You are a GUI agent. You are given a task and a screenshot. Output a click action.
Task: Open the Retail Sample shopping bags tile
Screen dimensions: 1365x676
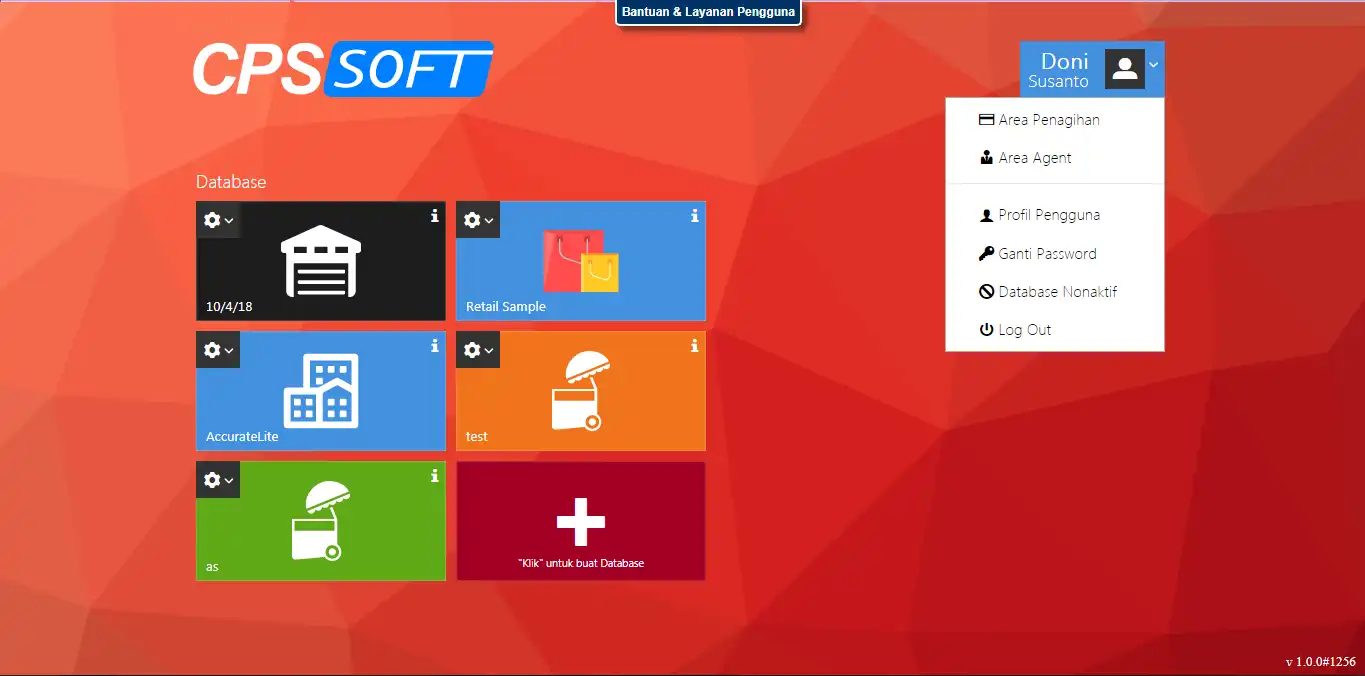click(581, 261)
